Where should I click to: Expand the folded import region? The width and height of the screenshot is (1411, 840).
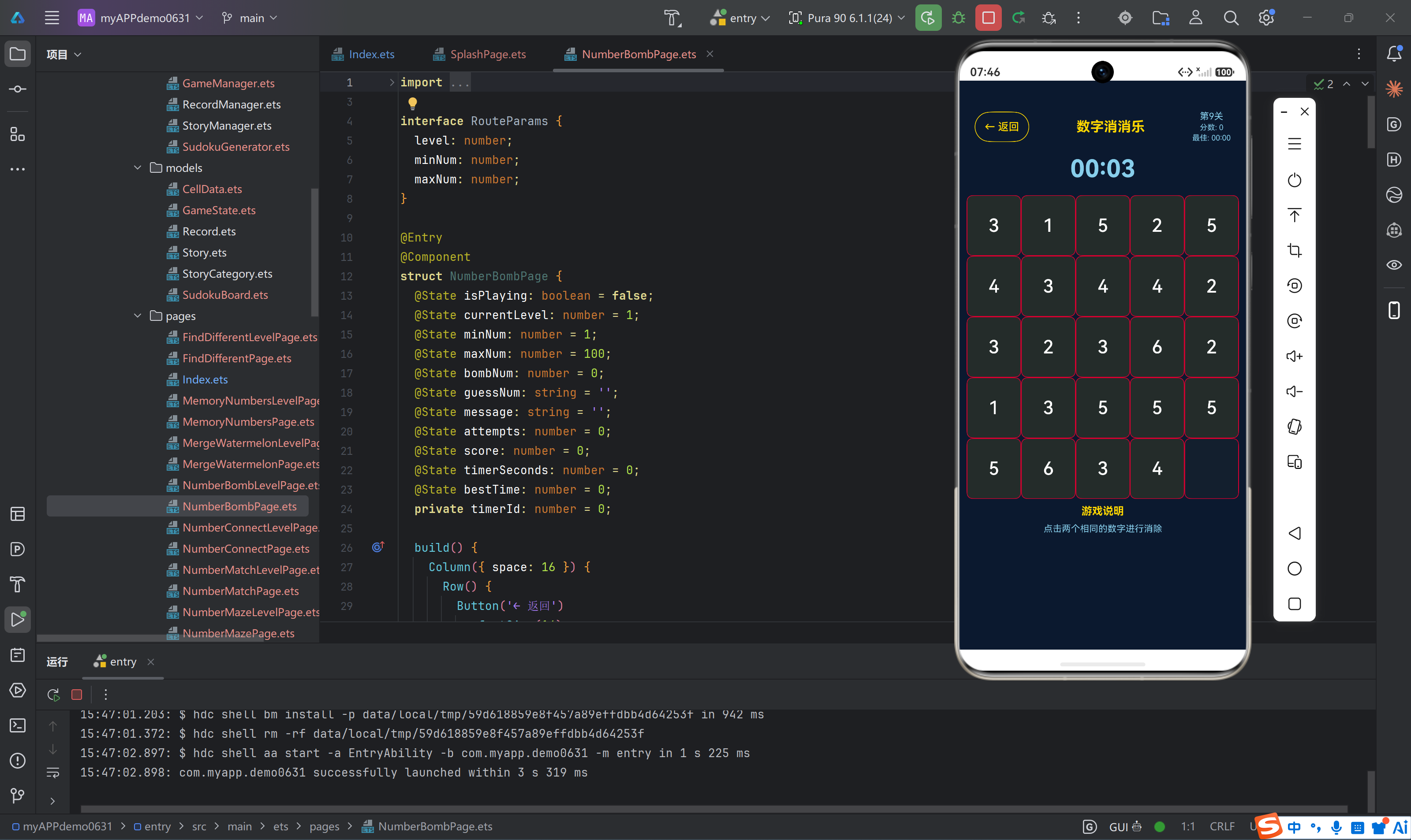(x=391, y=83)
